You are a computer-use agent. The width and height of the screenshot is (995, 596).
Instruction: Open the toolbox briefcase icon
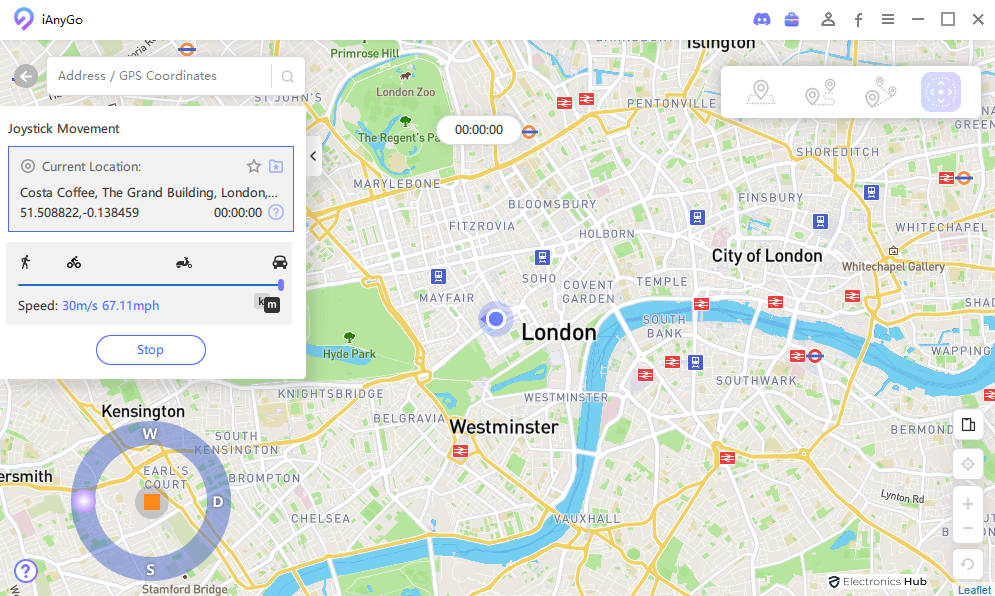[791, 20]
